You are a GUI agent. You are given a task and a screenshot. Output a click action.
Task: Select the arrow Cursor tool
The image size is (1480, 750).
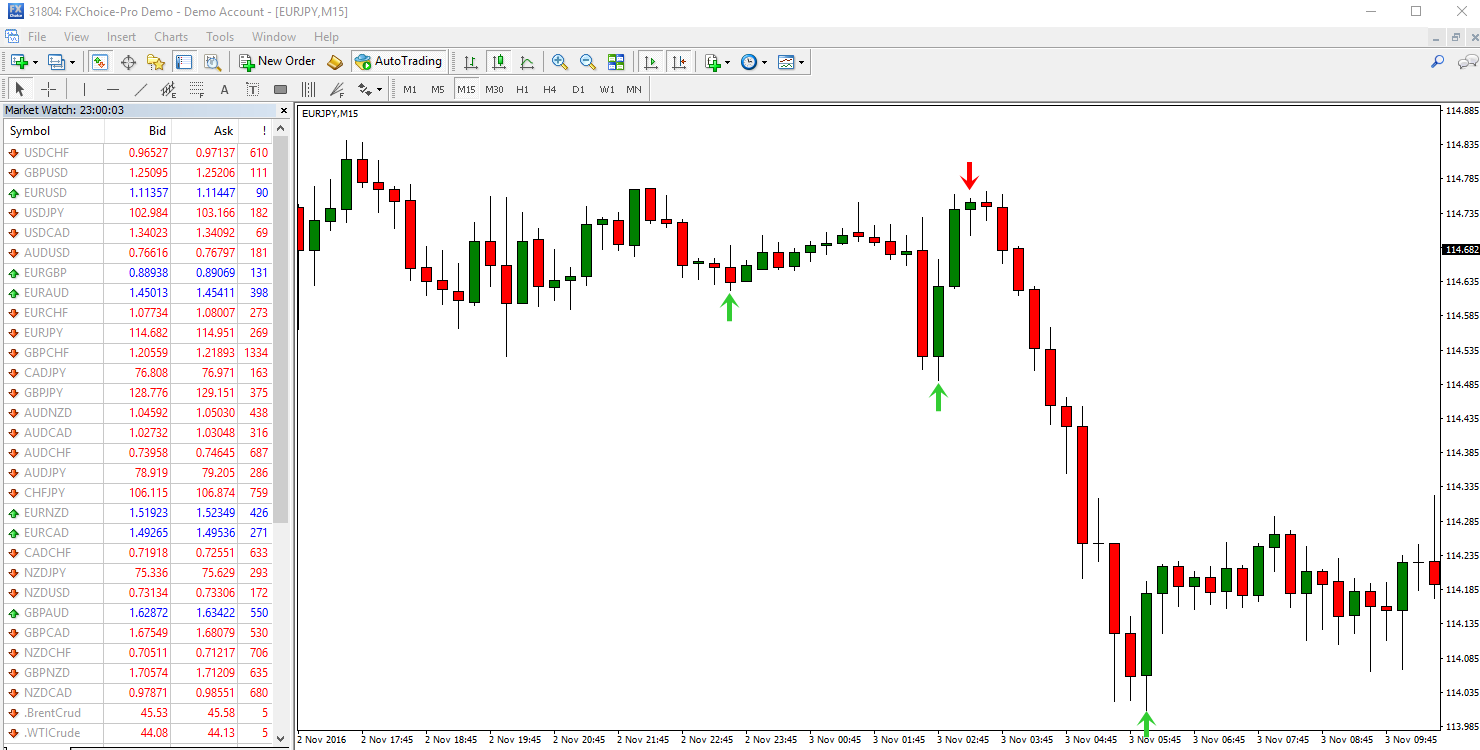coord(20,89)
